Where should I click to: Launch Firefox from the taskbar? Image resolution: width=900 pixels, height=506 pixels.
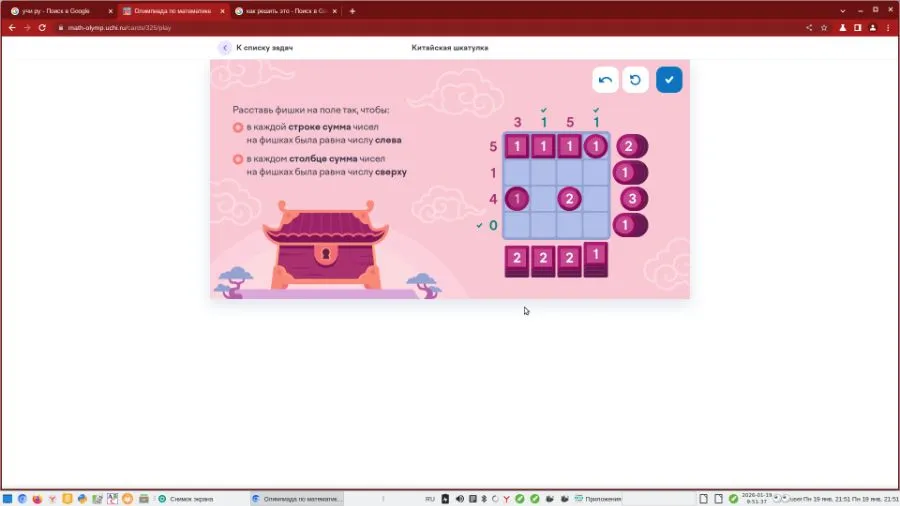point(37,499)
